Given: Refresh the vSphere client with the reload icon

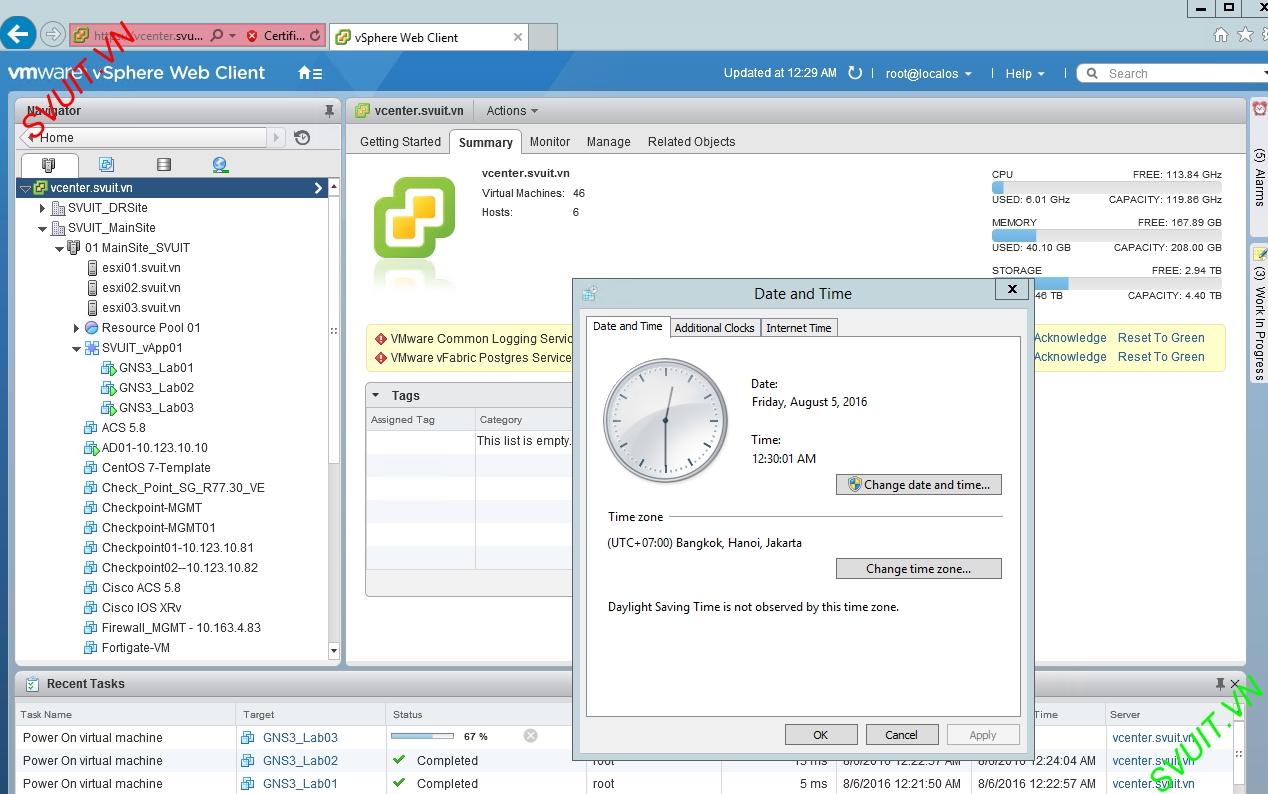Looking at the screenshot, I should (855, 73).
